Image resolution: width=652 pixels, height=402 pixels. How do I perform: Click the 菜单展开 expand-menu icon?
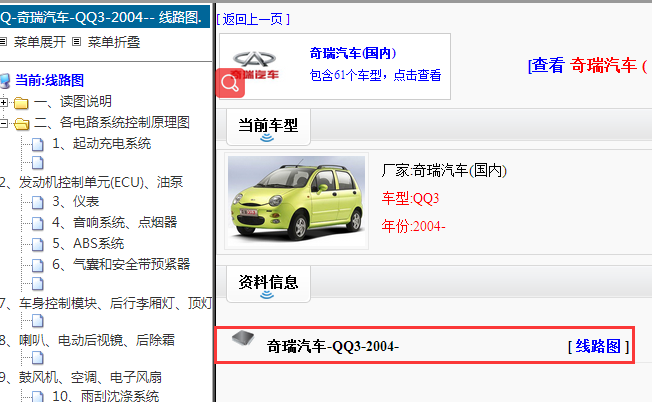pyautogui.click(x=3, y=42)
